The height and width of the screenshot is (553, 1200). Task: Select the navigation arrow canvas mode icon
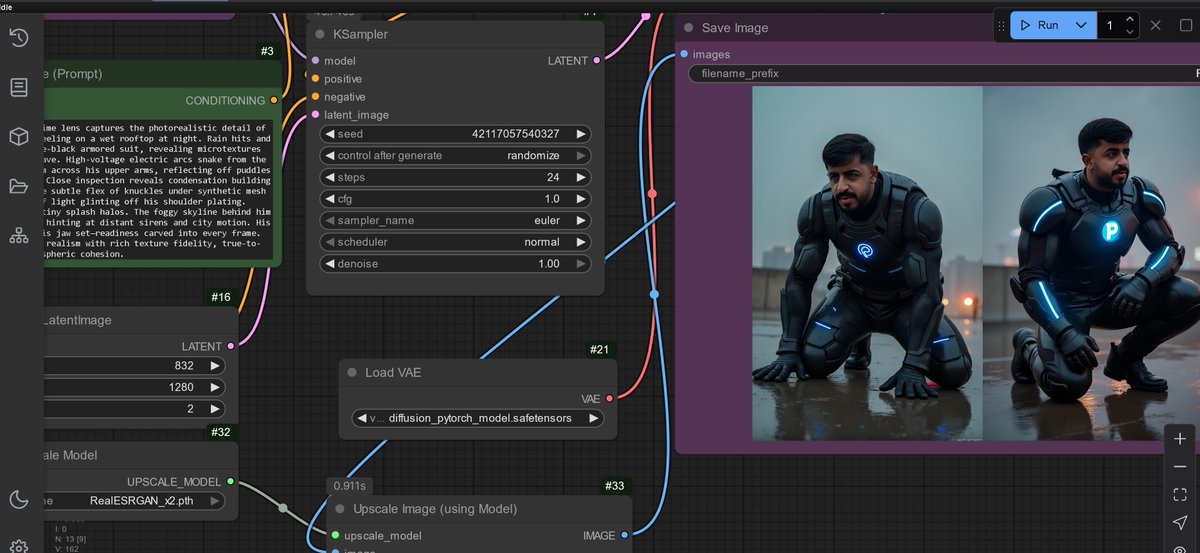[1180, 522]
